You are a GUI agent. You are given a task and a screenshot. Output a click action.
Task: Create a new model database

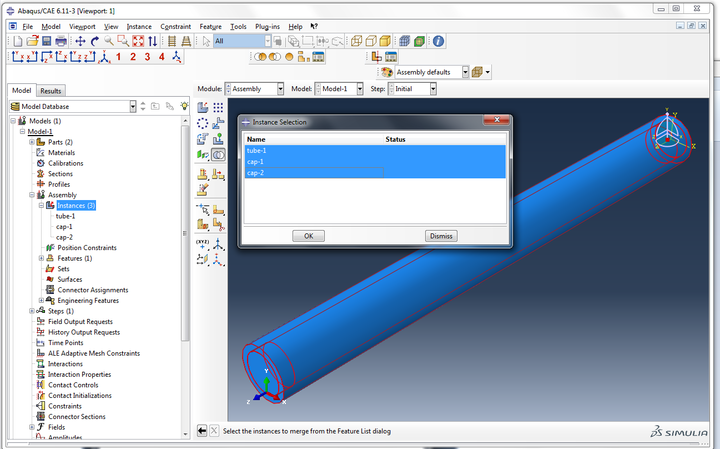pyautogui.click(x=17, y=41)
